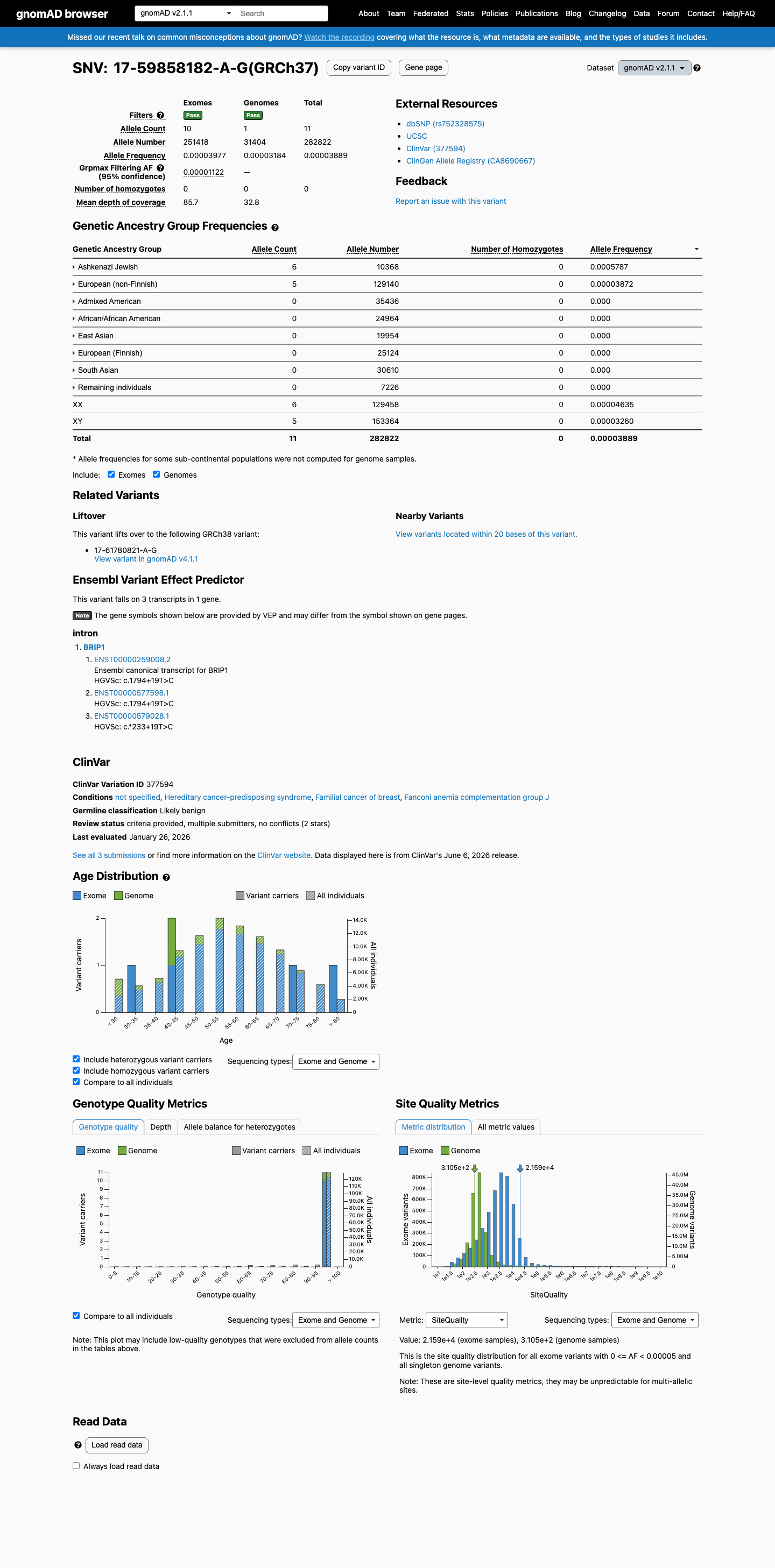Toggle the Exomes include checkbox
The image size is (775, 1568).
111,475
